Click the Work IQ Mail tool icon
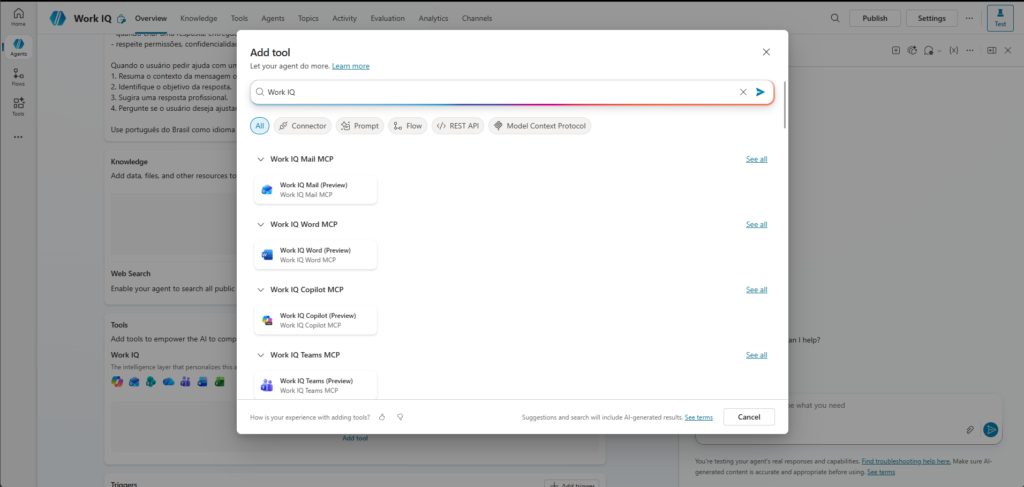Viewport: 1024px width, 487px height. tap(266, 190)
